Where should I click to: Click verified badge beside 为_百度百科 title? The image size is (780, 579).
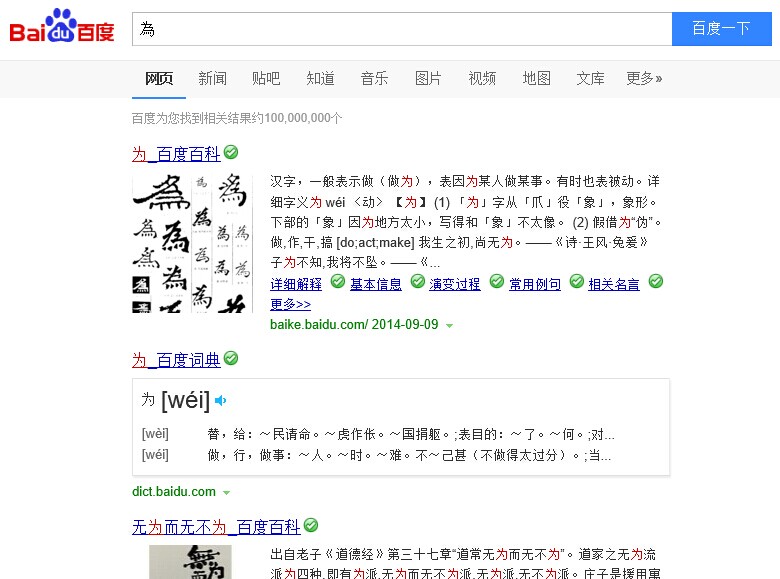coord(231,152)
